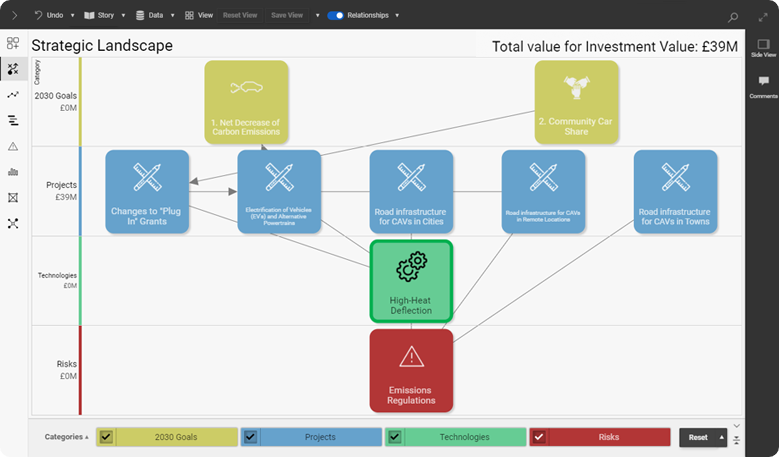Open the search magnifier icon
The width and height of the screenshot is (779, 457).
coord(733,16)
